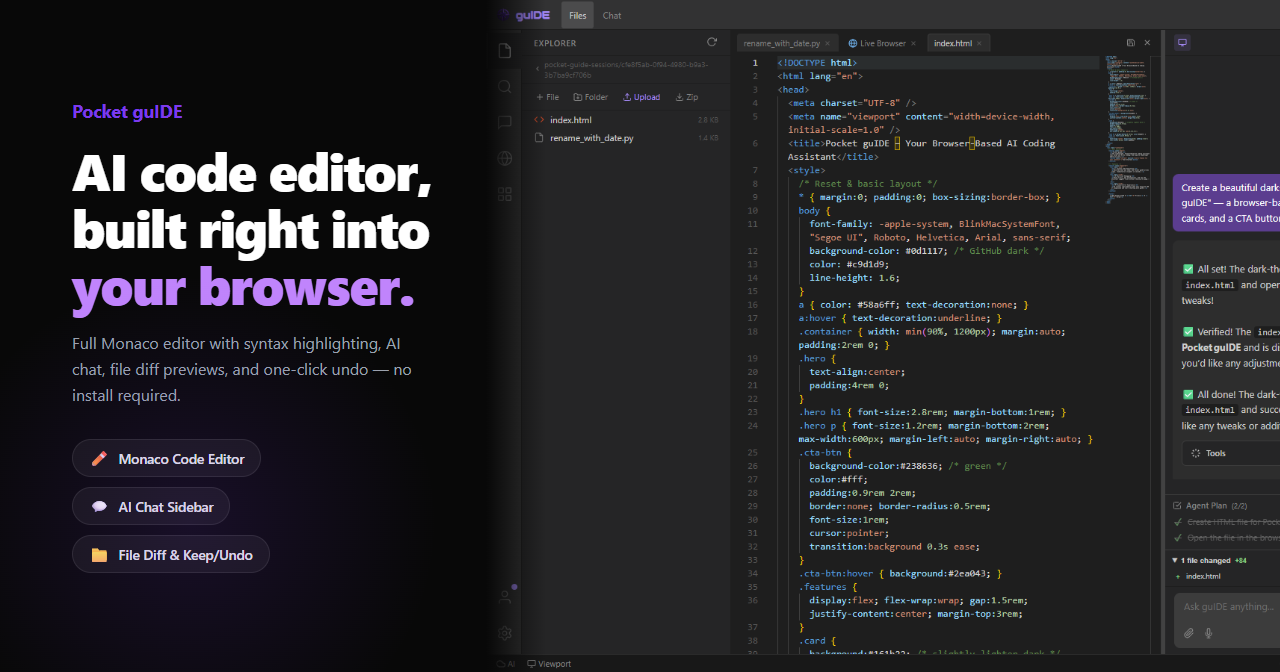Open the search icon in activity bar
The image size is (1280, 672).
505,87
